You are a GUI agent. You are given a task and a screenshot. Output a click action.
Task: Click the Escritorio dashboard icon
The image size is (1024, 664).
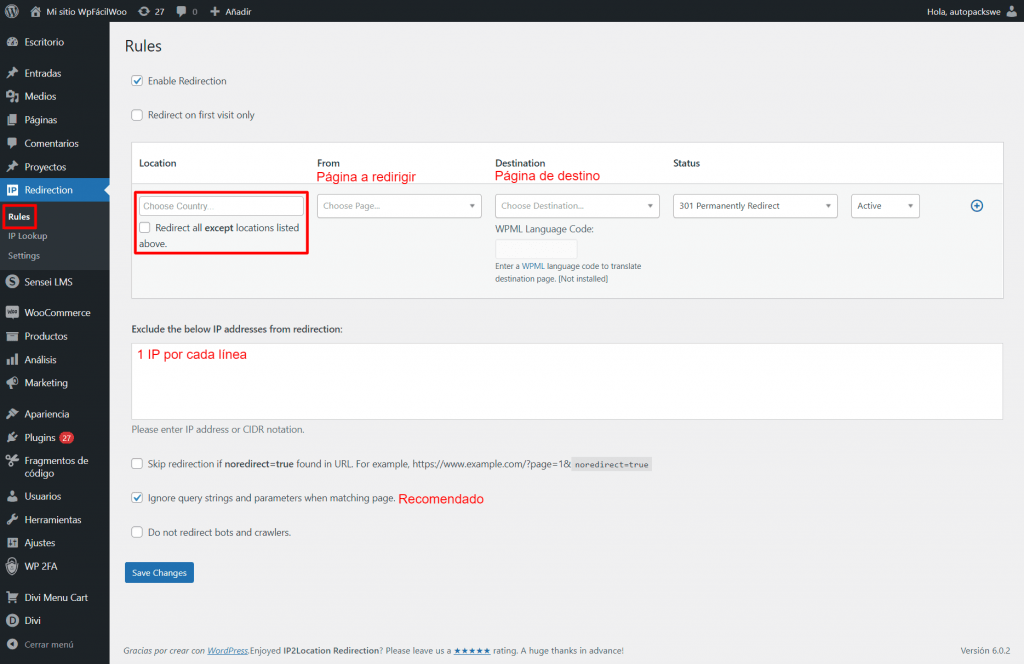(12, 42)
